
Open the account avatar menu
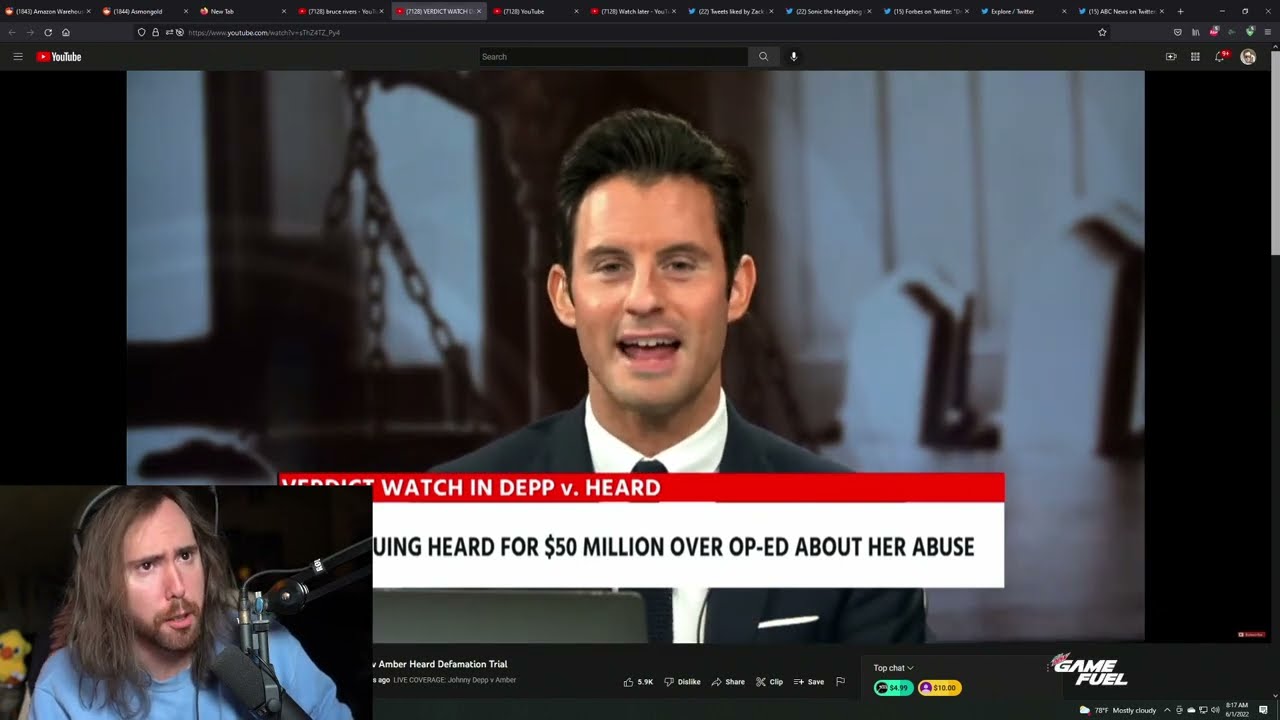[1248, 57]
